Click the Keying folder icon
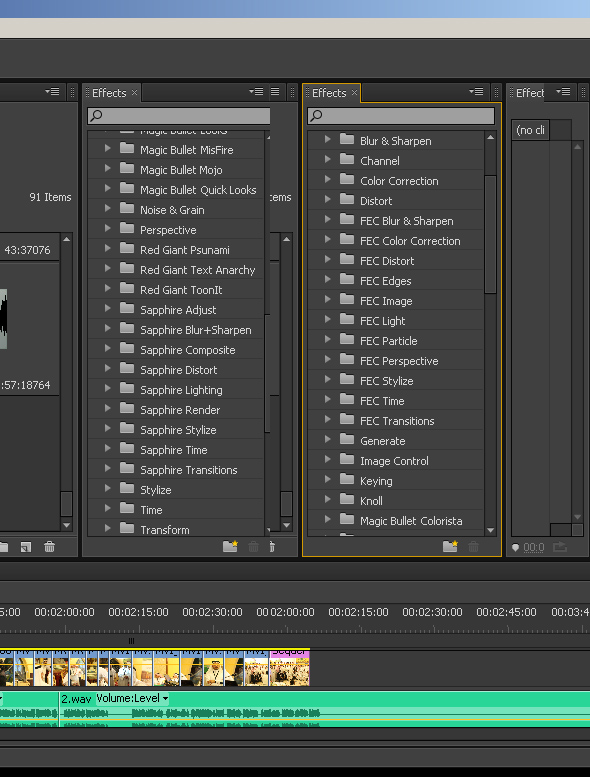This screenshot has height=777, width=590. click(347, 479)
